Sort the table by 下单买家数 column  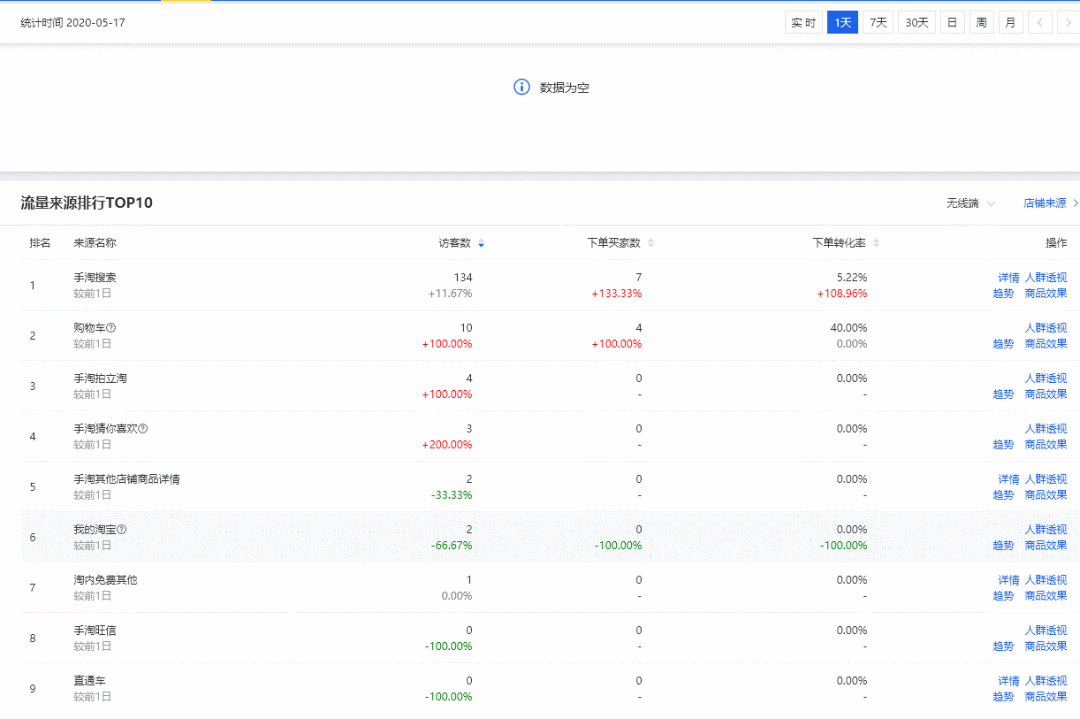tap(651, 243)
